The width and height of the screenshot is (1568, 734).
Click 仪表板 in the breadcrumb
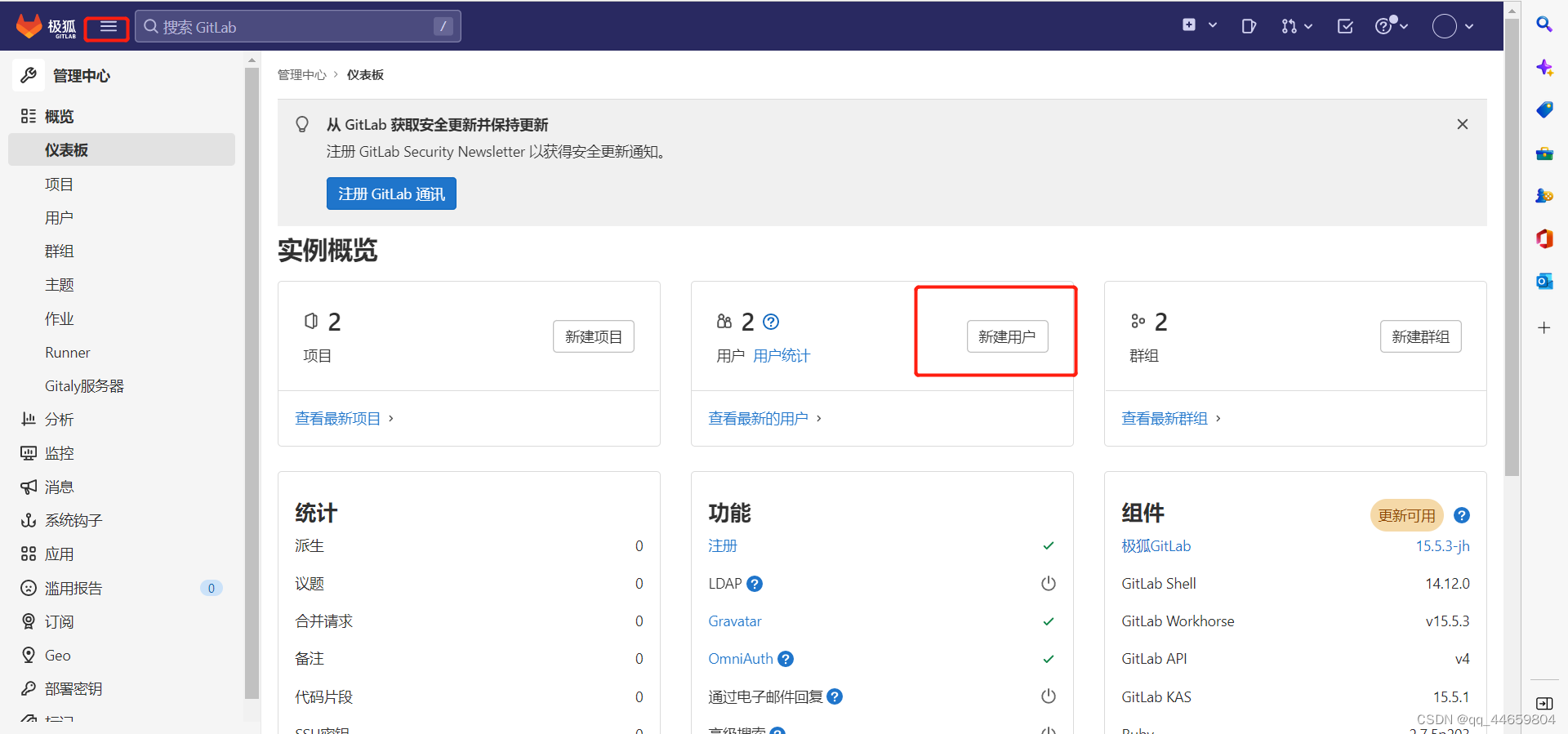click(x=365, y=75)
